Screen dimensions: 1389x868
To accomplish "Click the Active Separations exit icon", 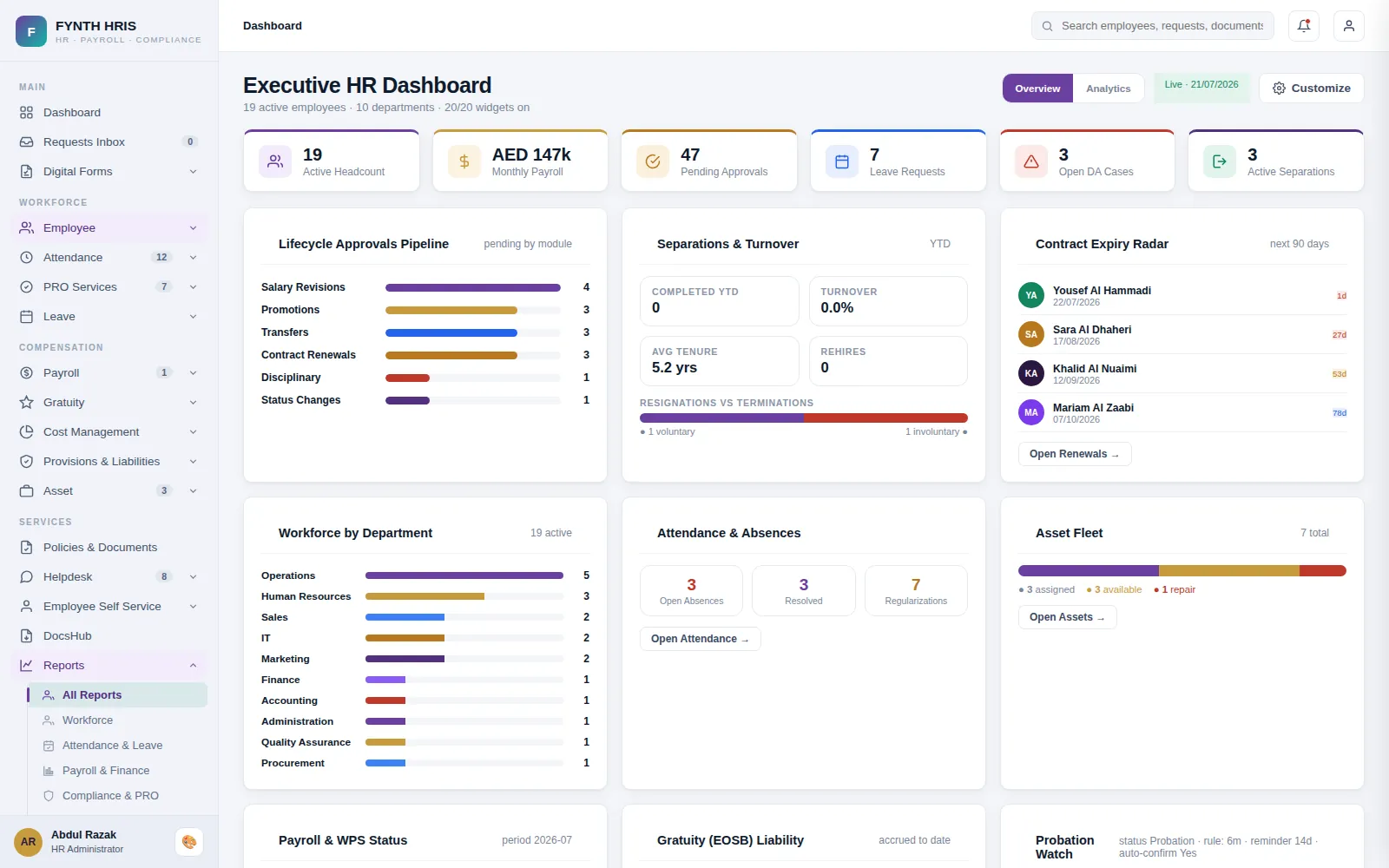I will pos(1220,161).
